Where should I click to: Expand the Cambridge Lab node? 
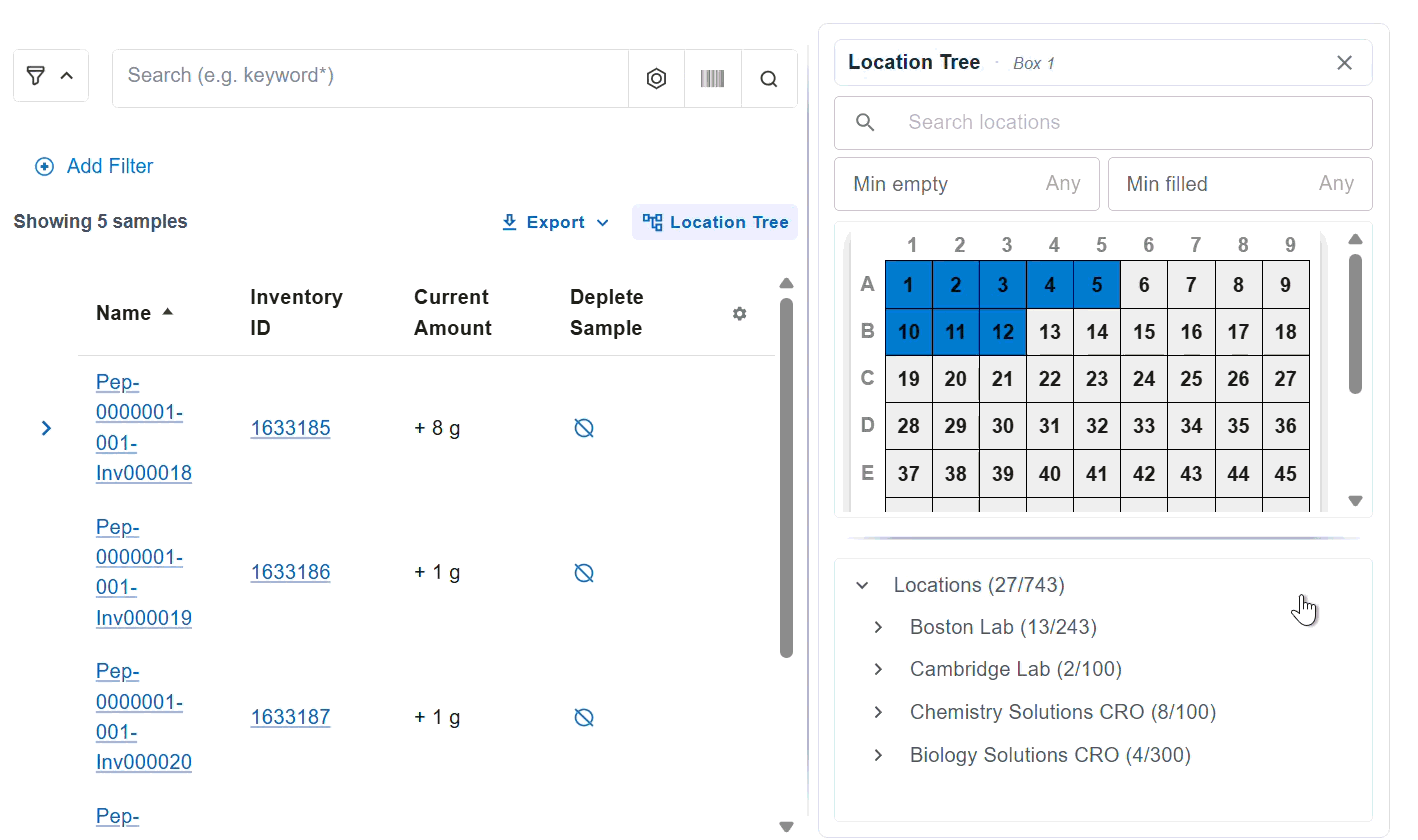coord(878,669)
